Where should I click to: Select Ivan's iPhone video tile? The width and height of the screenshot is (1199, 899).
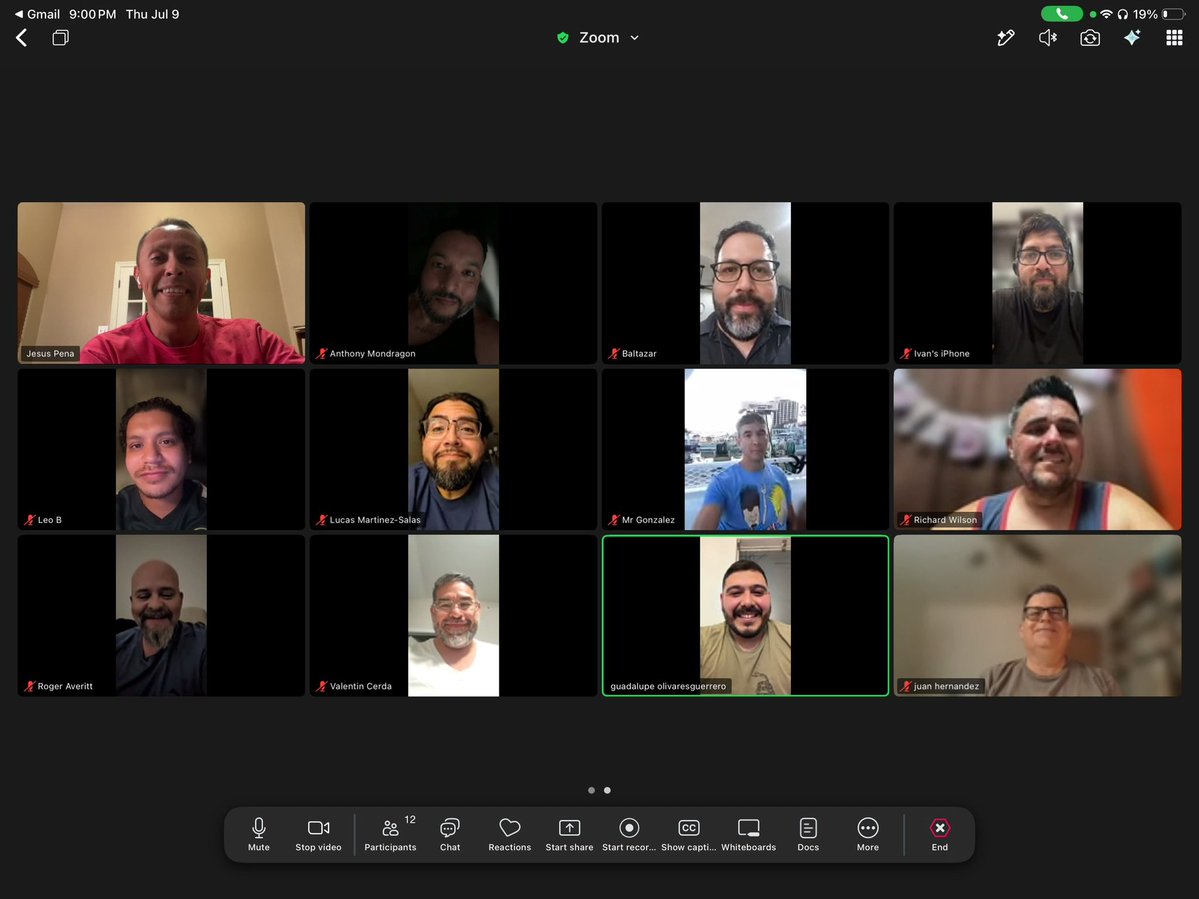1038,283
